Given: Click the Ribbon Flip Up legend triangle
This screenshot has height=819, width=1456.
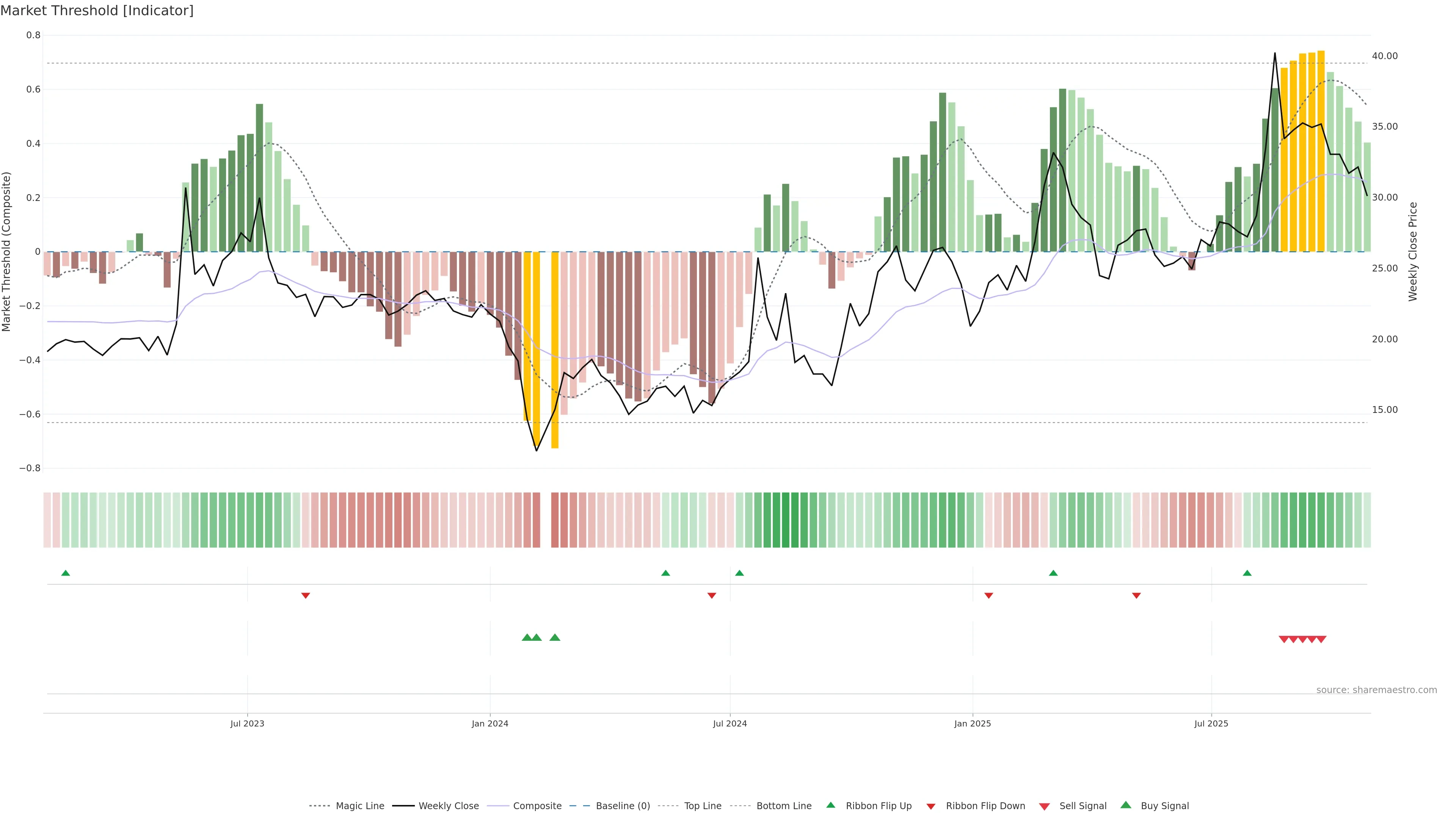Looking at the screenshot, I should click(830, 805).
